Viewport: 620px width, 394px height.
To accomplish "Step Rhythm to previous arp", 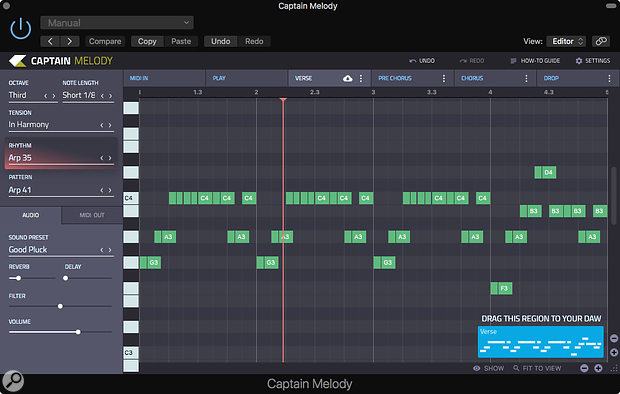I will click(x=102, y=158).
